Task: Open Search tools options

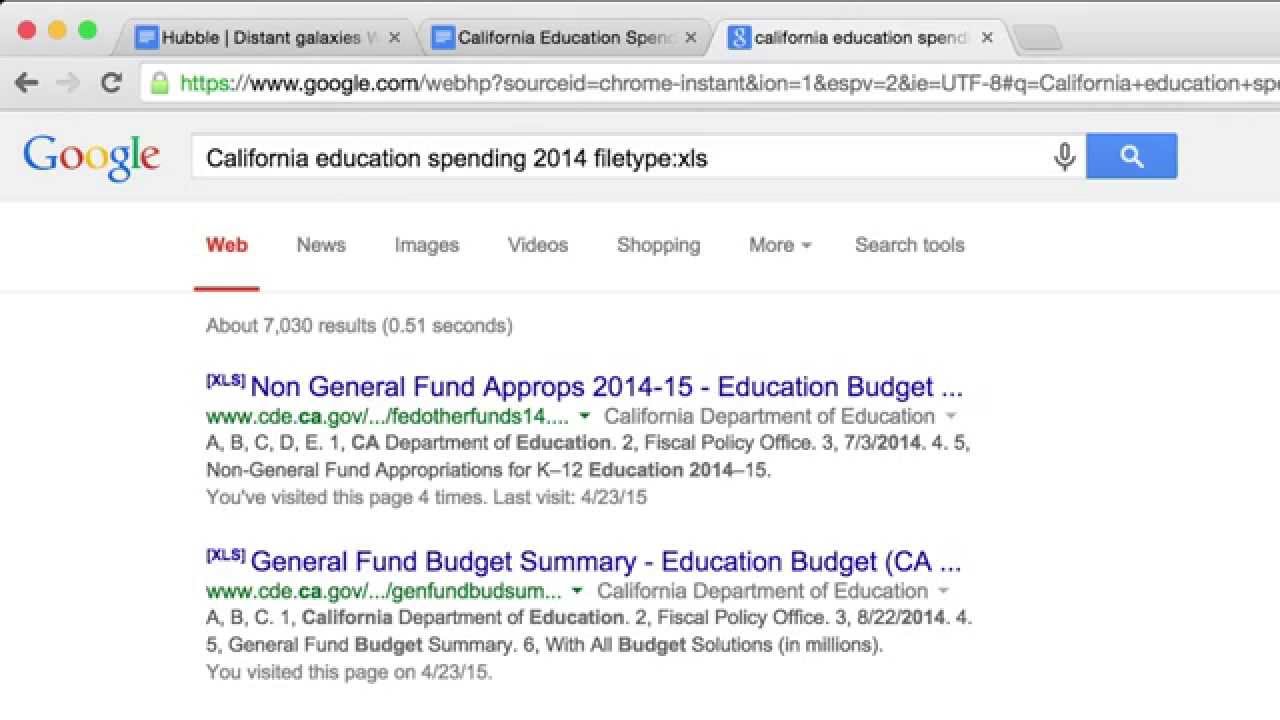Action: pos(909,245)
